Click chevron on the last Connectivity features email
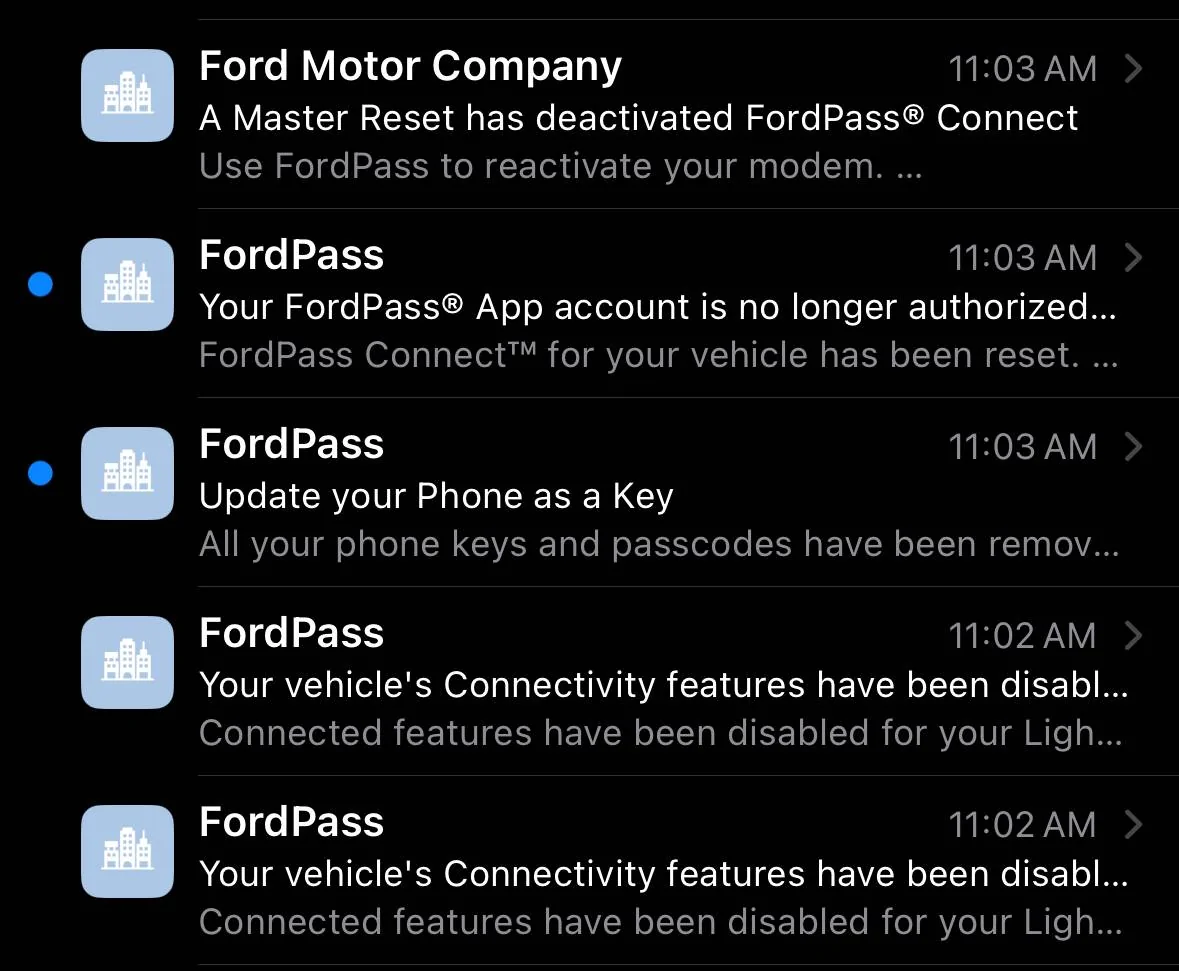 [x=1133, y=824]
